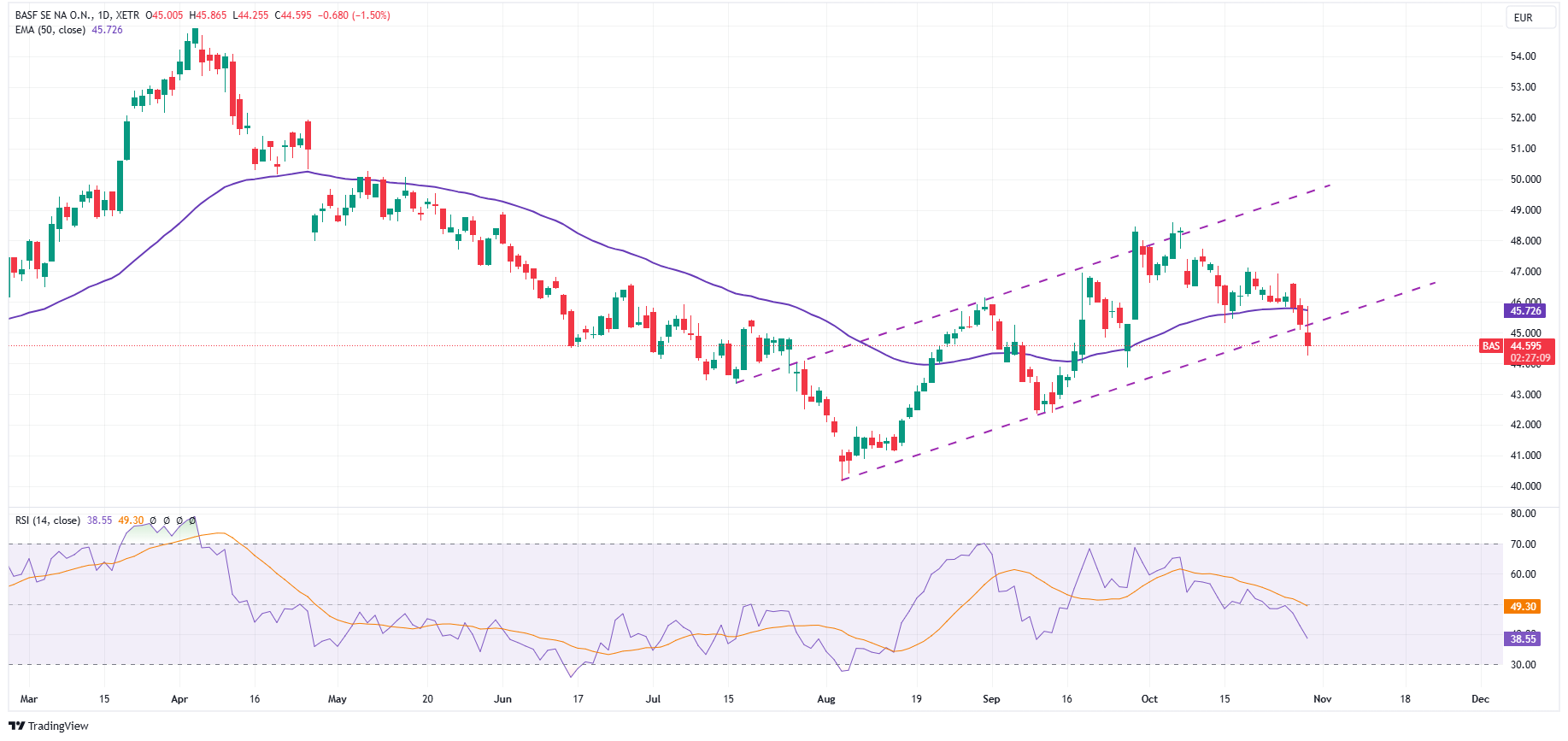The height and width of the screenshot is (741, 1568).
Task: Select the EMA (50, close) indicator label
Action: [x=50, y=30]
